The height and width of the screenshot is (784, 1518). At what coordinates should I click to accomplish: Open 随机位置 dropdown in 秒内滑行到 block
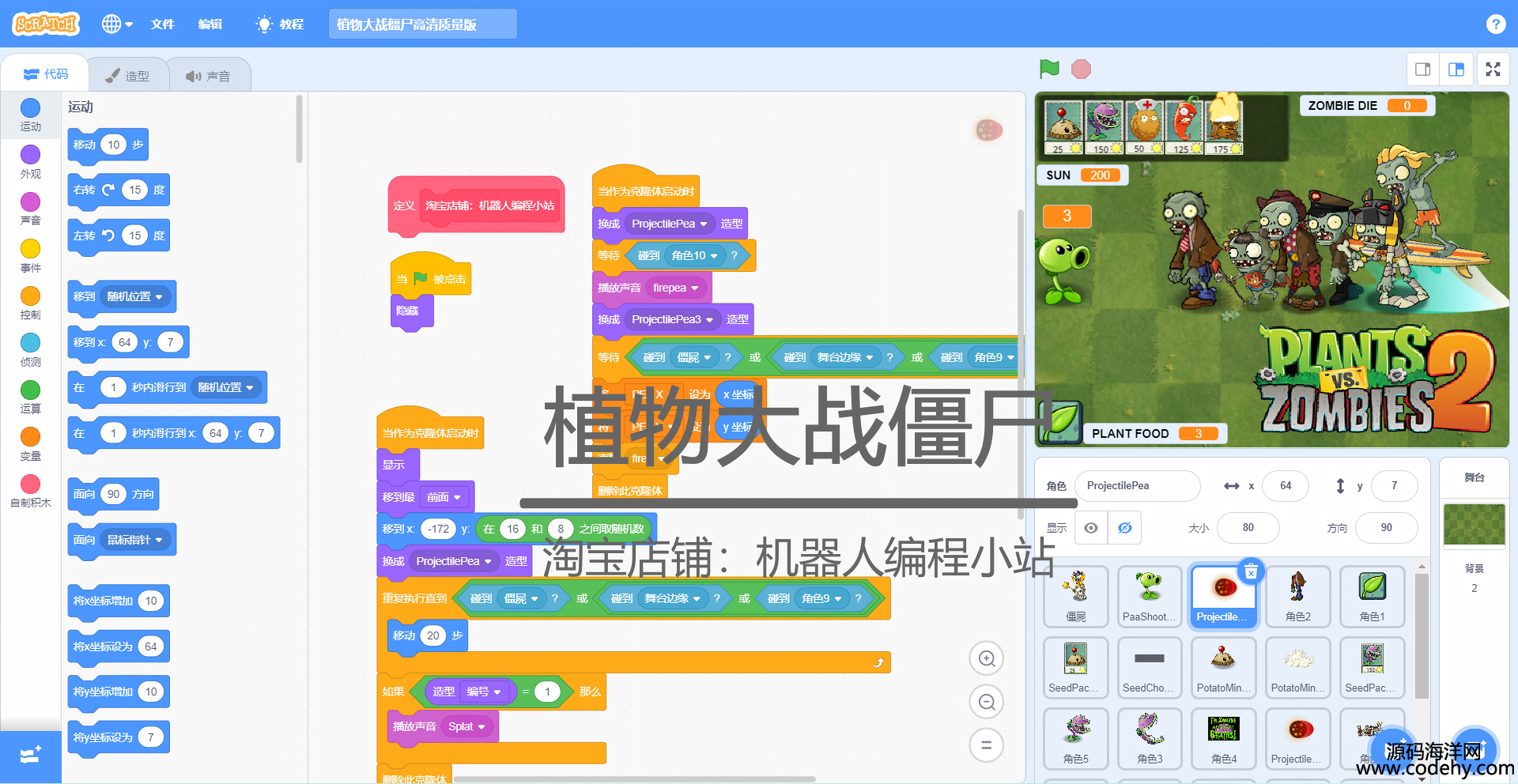226,388
